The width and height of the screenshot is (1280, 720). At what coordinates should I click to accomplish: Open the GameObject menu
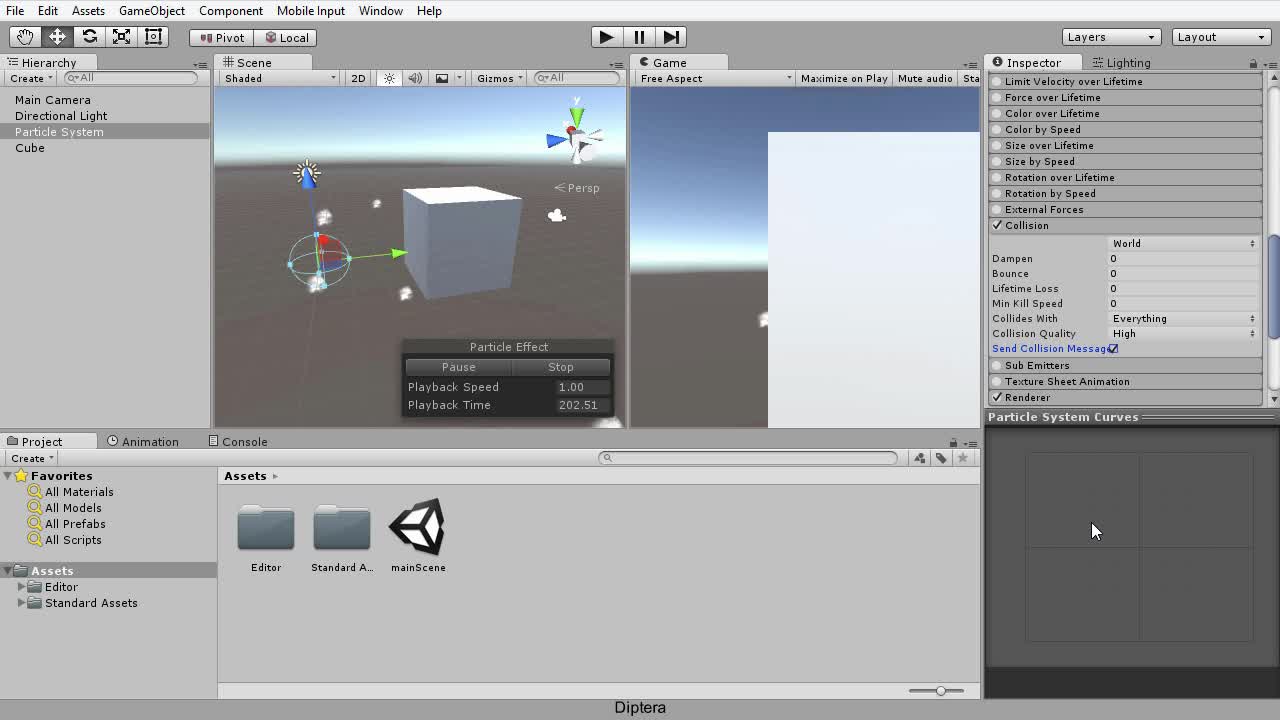(x=152, y=10)
